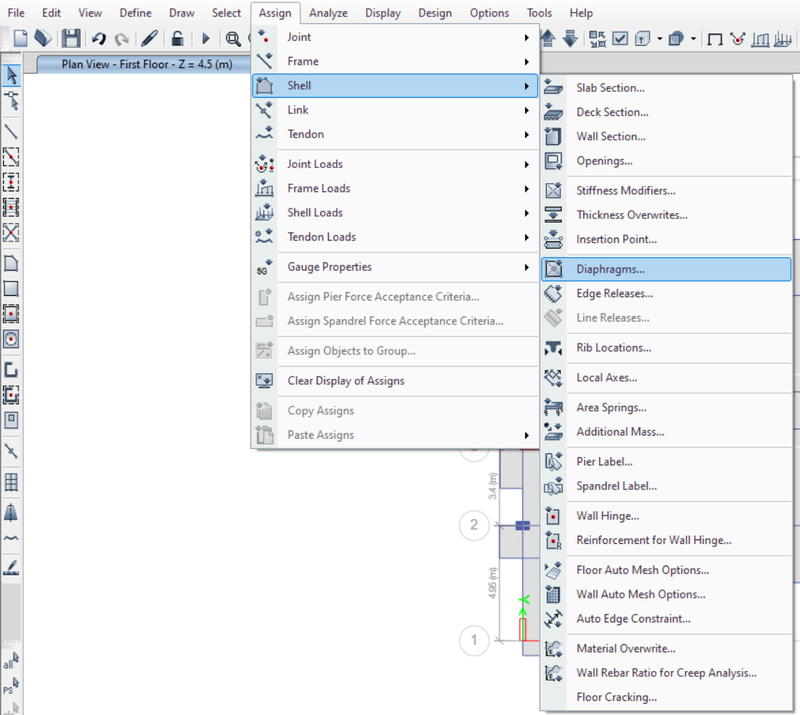Open the Design menu
Viewport: 800px width, 715px height.
[x=435, y=13]
